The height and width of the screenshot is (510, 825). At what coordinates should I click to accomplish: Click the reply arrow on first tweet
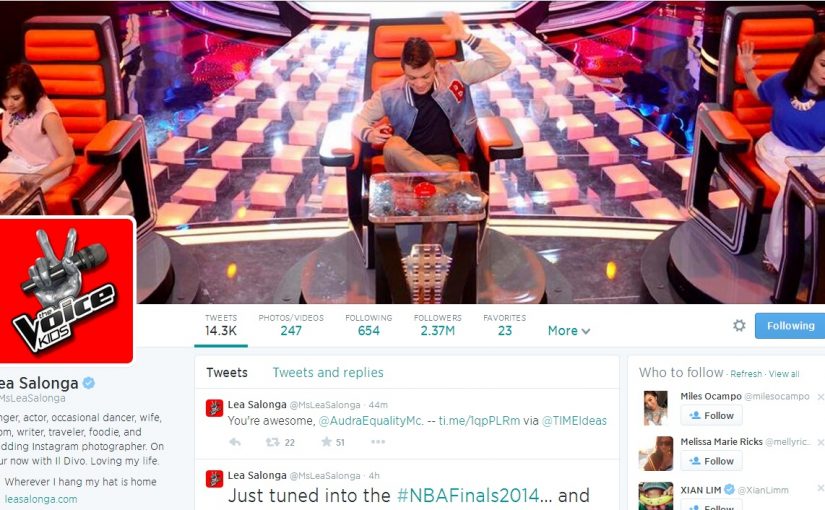(235, 442)
